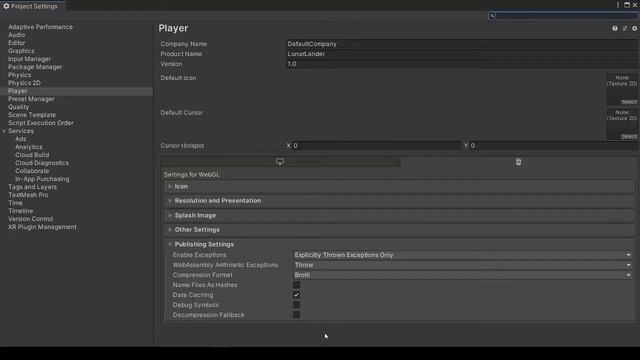Click the Company Name input field

click(462, 44)
